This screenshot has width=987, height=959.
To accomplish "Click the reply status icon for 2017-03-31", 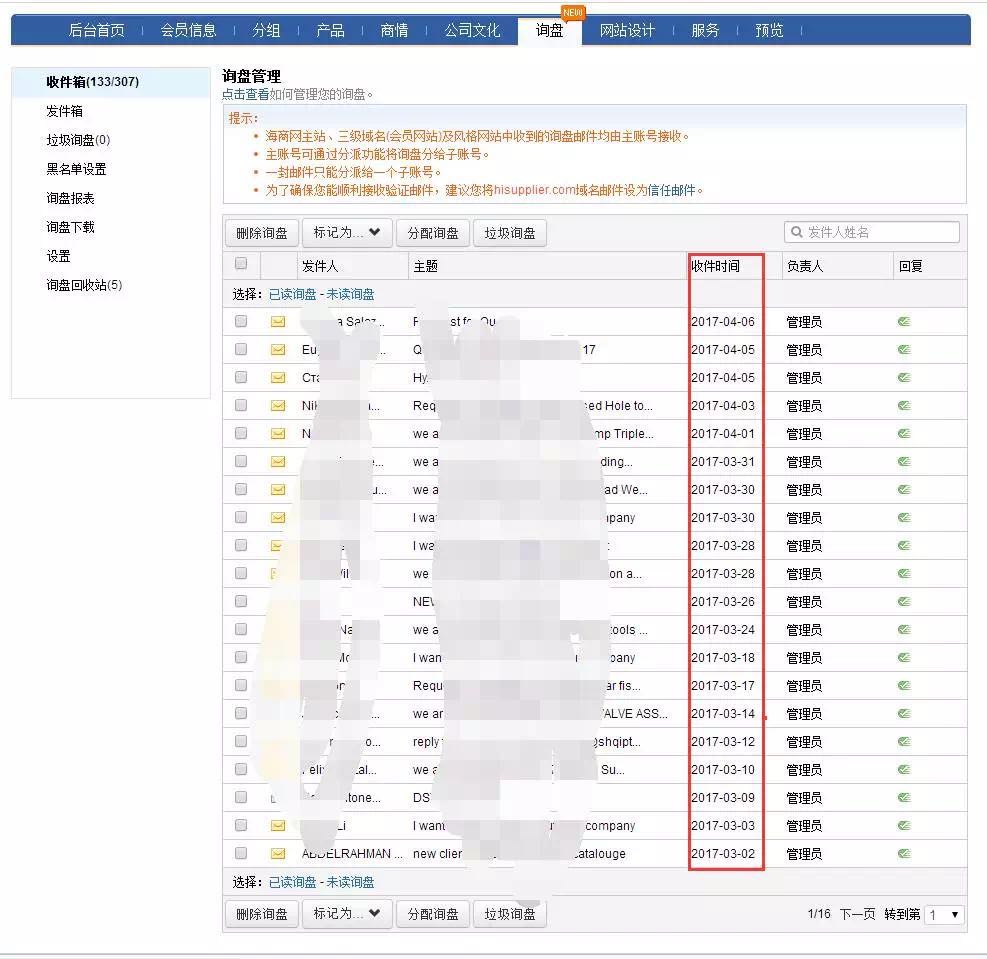I will tap(904, 462).
